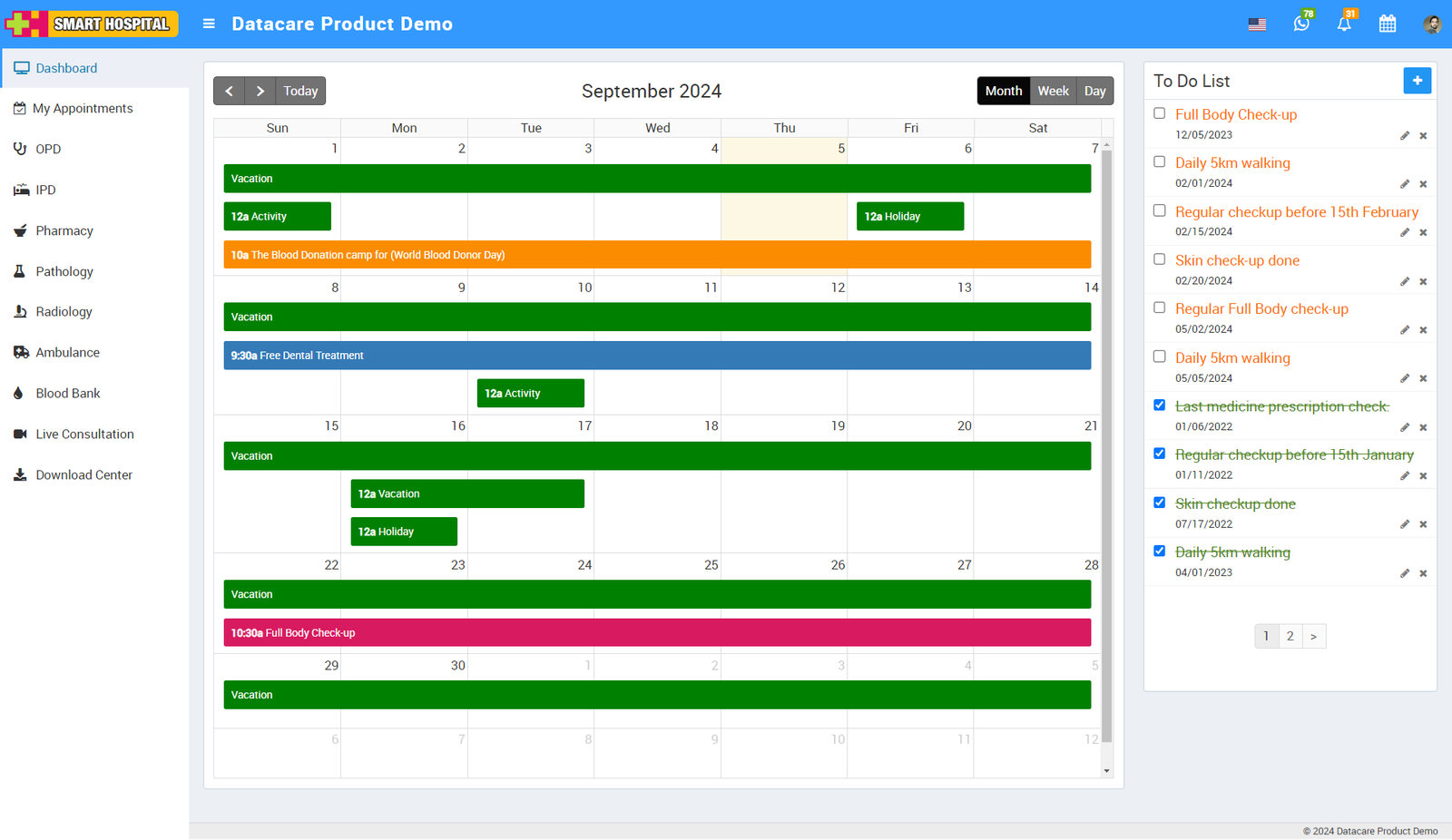Screen dimensions: 1452x840
Task: Edit the Full Body Check-up task pencil
Action: point(1404,136)
